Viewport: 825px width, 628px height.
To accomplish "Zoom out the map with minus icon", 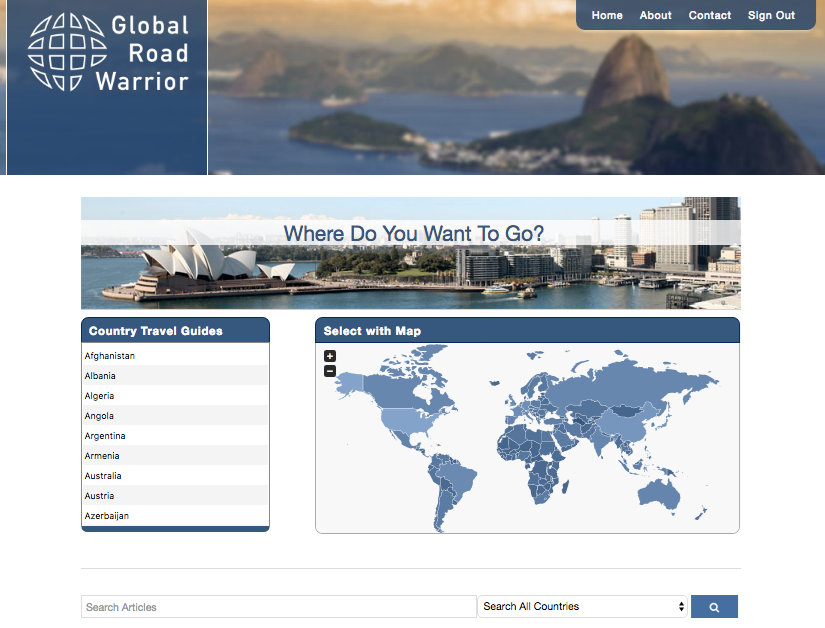I will (x=330, y=371).
